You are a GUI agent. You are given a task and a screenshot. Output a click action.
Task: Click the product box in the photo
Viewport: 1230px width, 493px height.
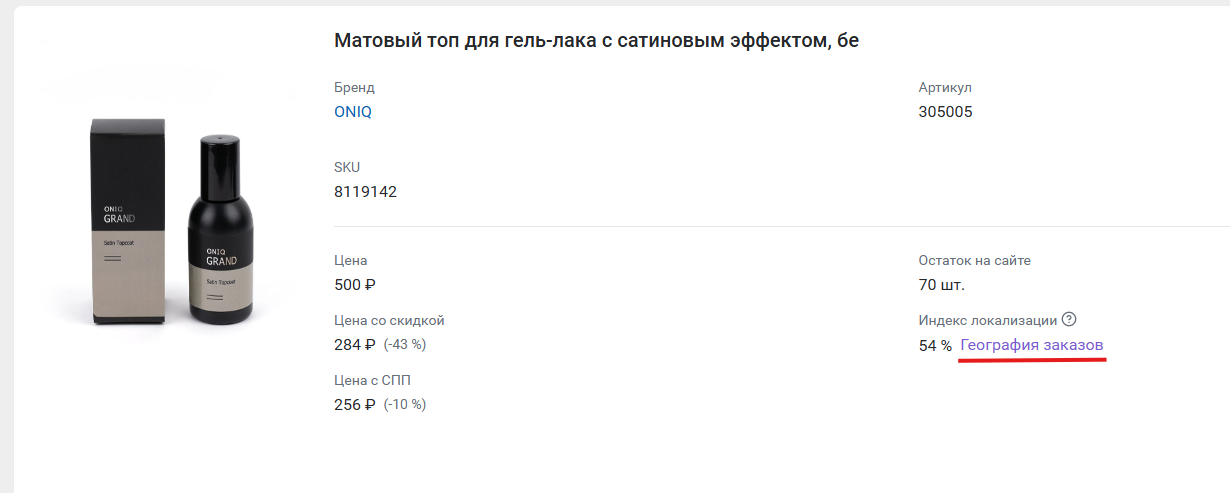128,221
